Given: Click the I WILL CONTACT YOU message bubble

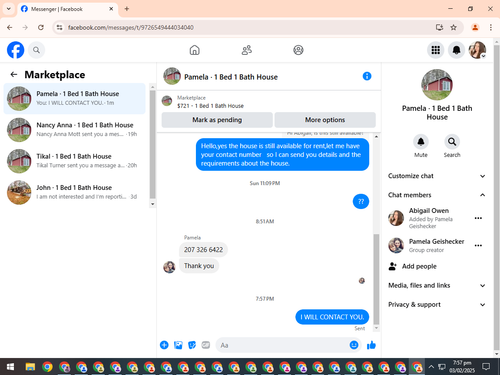Looking at the screenshot, I should click(332, 317).
